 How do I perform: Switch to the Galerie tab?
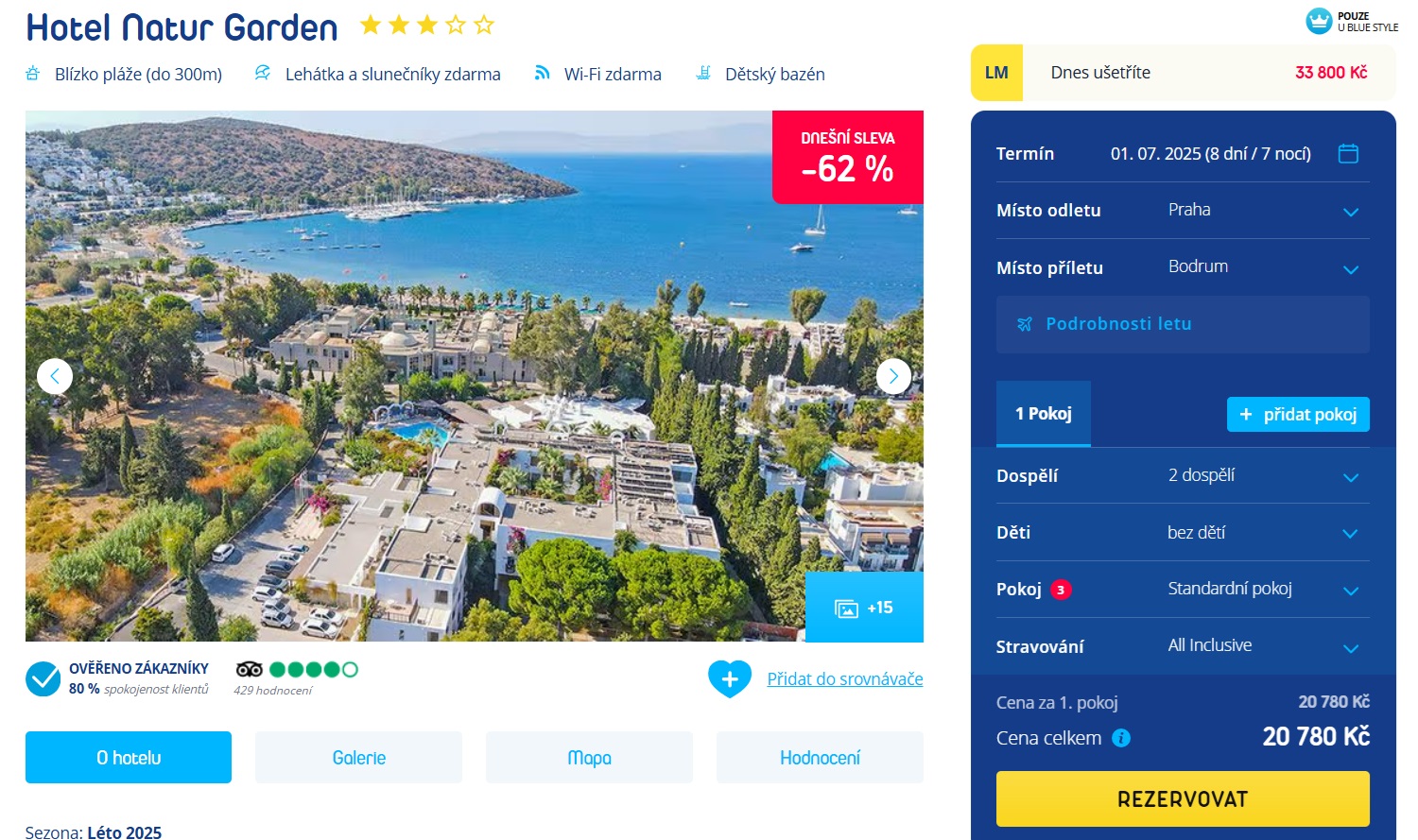359,758
